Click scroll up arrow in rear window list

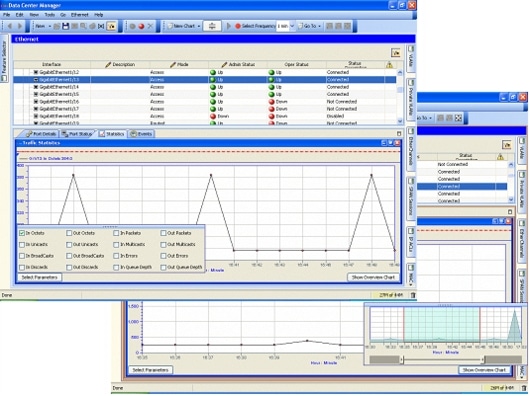[511, 165]
